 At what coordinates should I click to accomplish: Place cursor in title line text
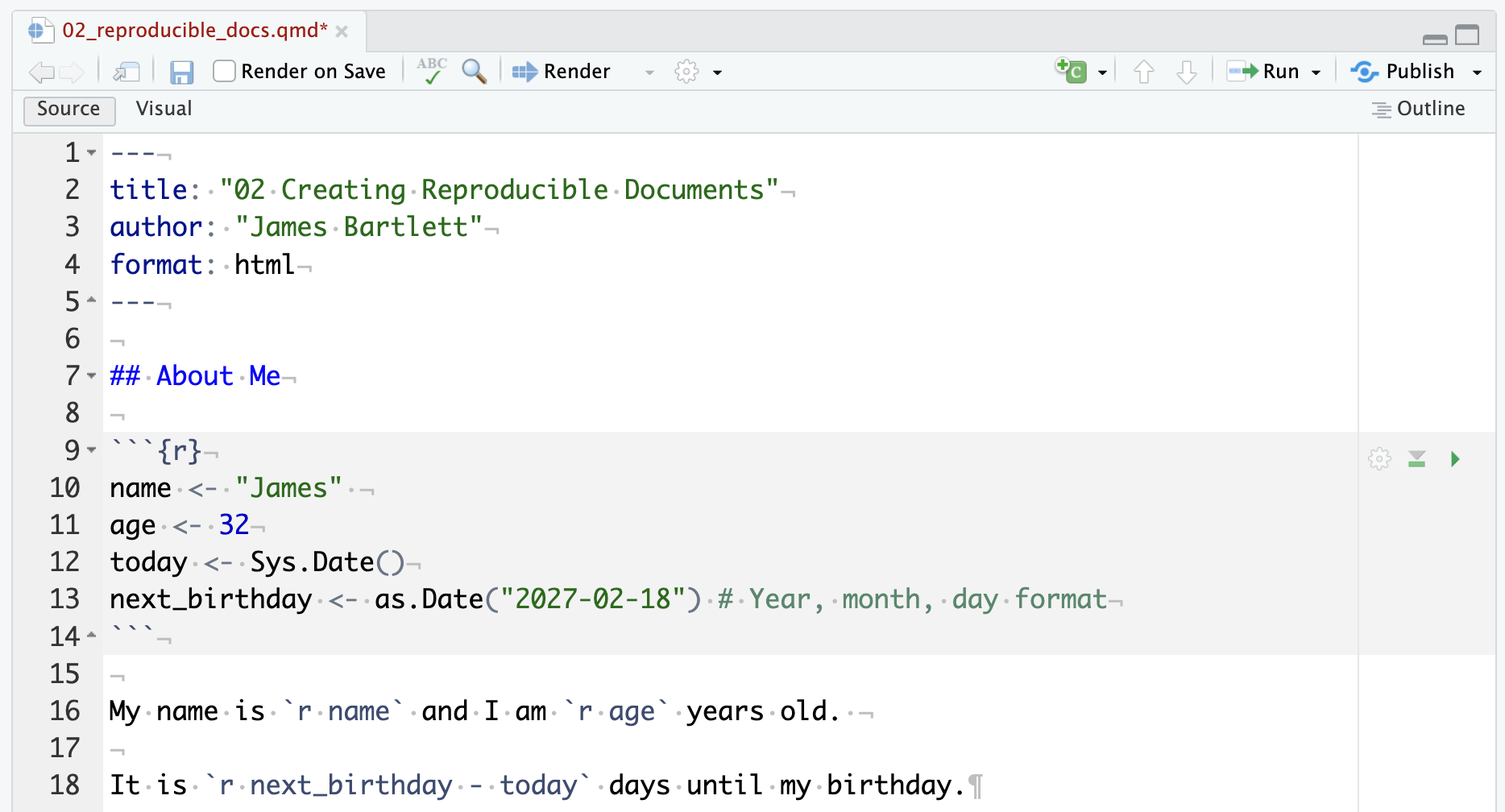[445, 190]
